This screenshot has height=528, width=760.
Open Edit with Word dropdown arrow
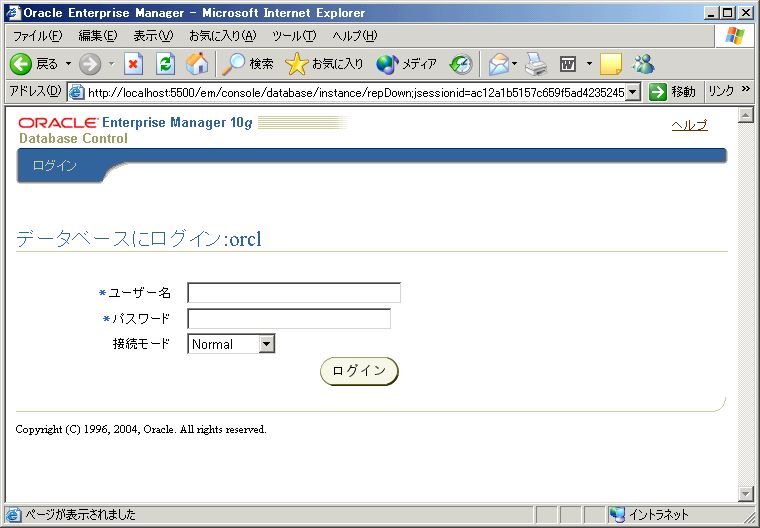[x=589, y=64]
